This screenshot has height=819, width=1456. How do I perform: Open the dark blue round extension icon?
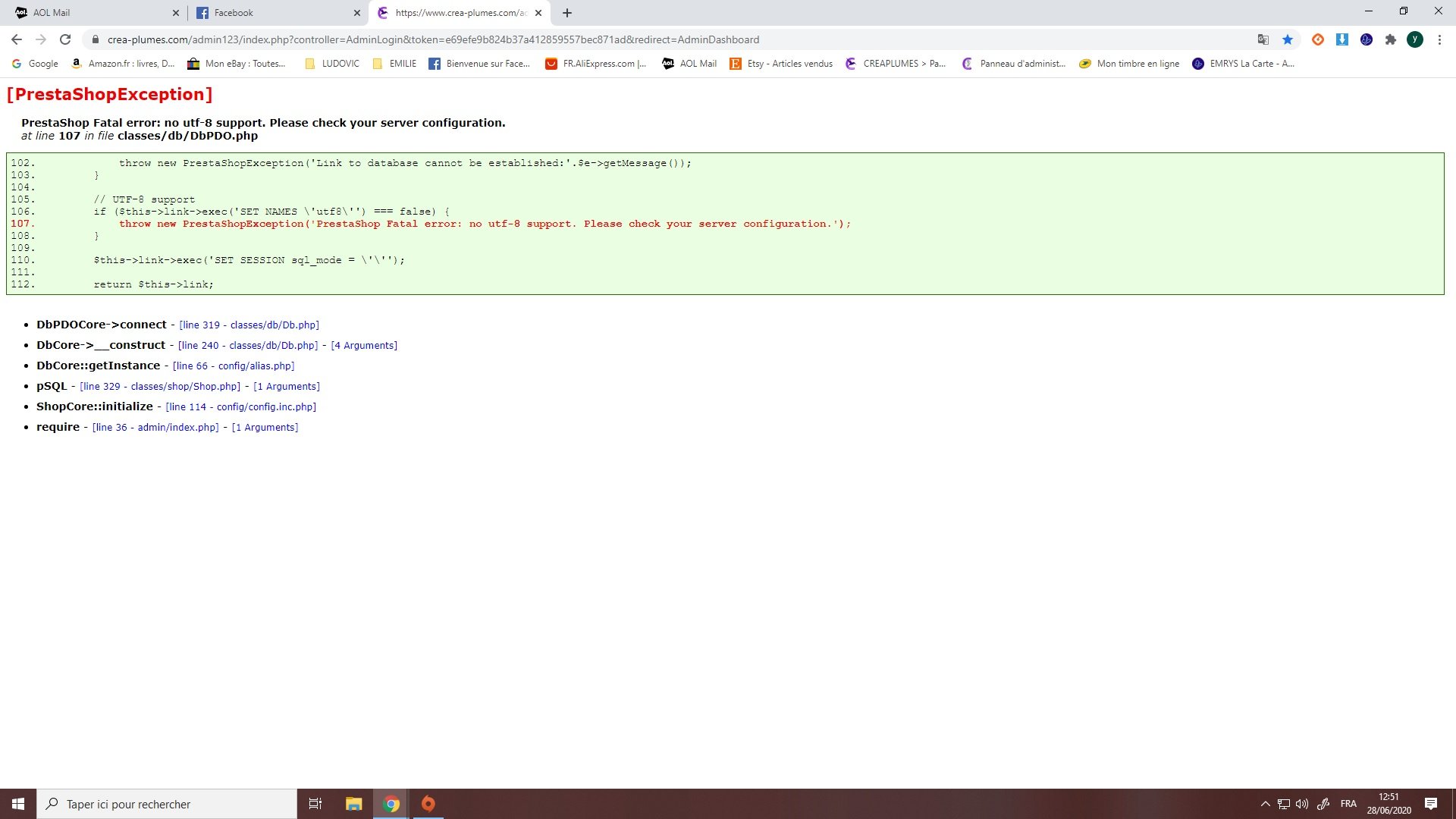(x=1367, y=39)
